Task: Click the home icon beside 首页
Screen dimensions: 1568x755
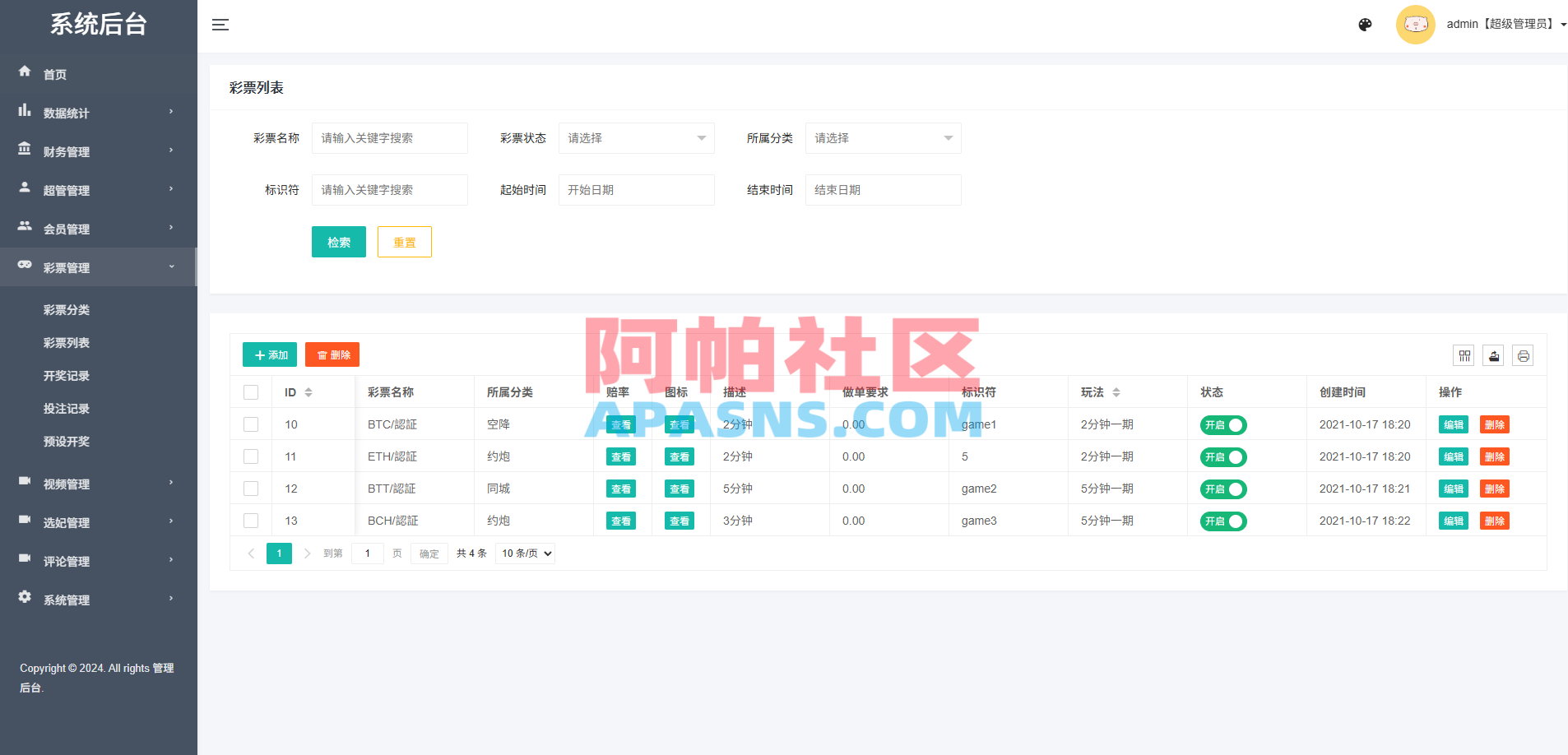Action: [x=25, y=72]
